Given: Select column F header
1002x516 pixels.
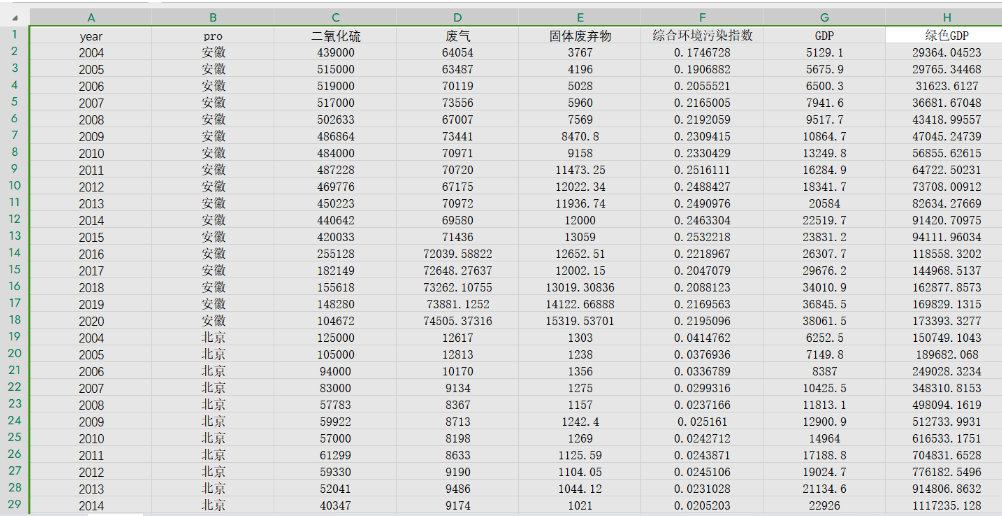Looking at the screenshot, I should (702, 18).
